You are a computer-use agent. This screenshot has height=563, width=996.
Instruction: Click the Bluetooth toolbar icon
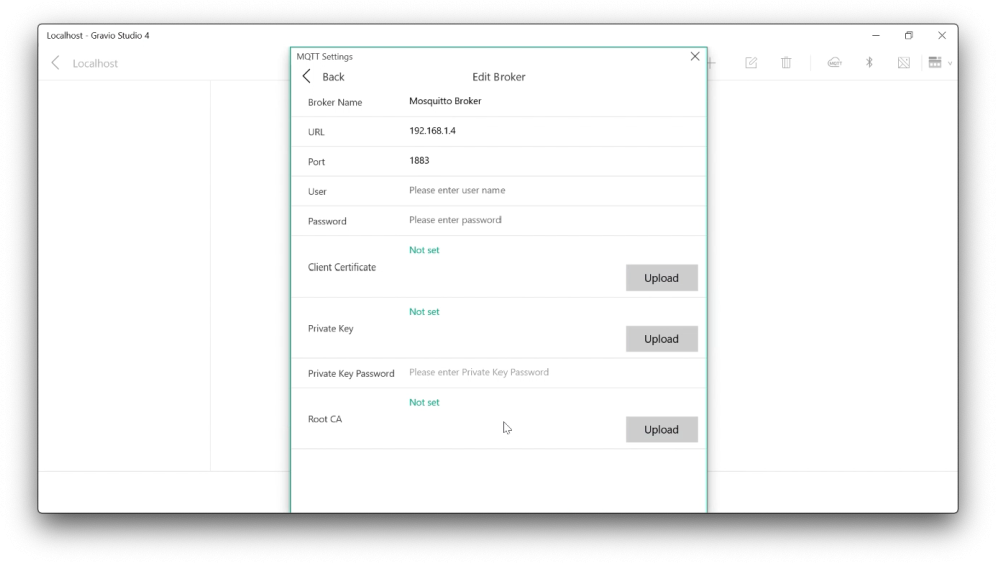pyautogui.click(x=869, y=62)
